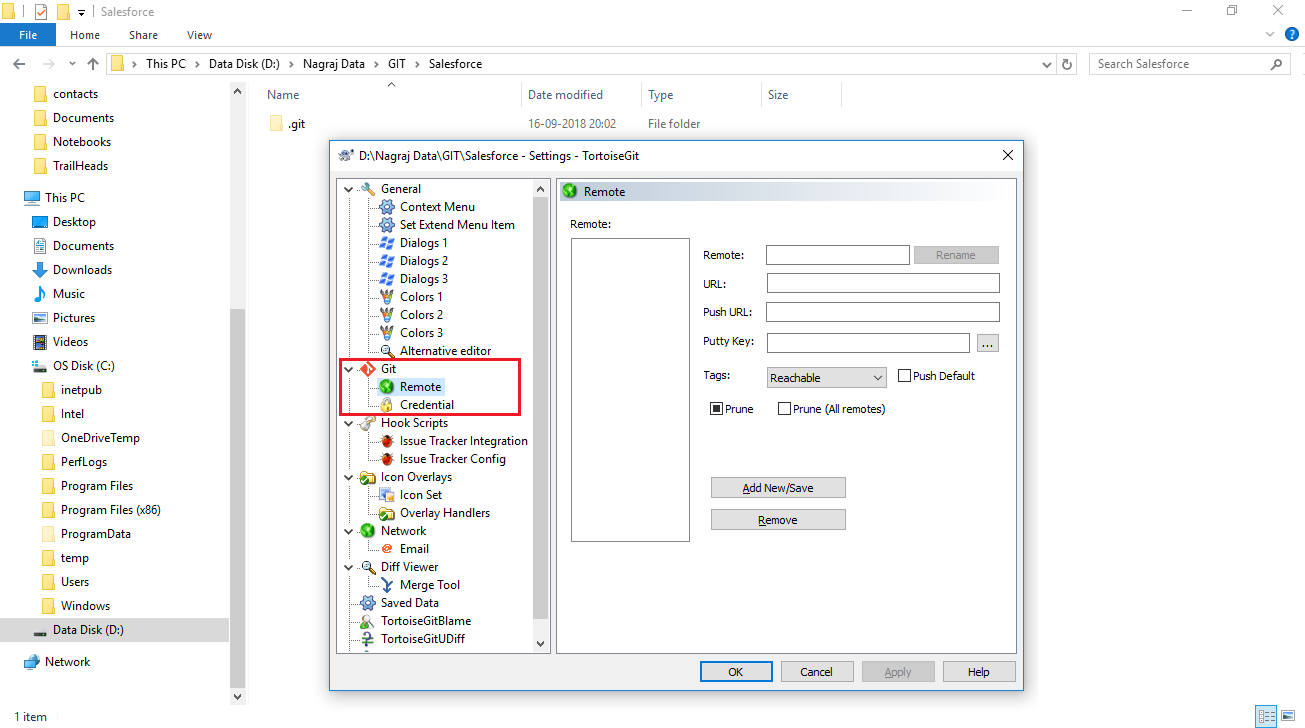Click the Icon Overlays folder icon
This screenshot has width=1305, height=728.
tap(367, 477)
